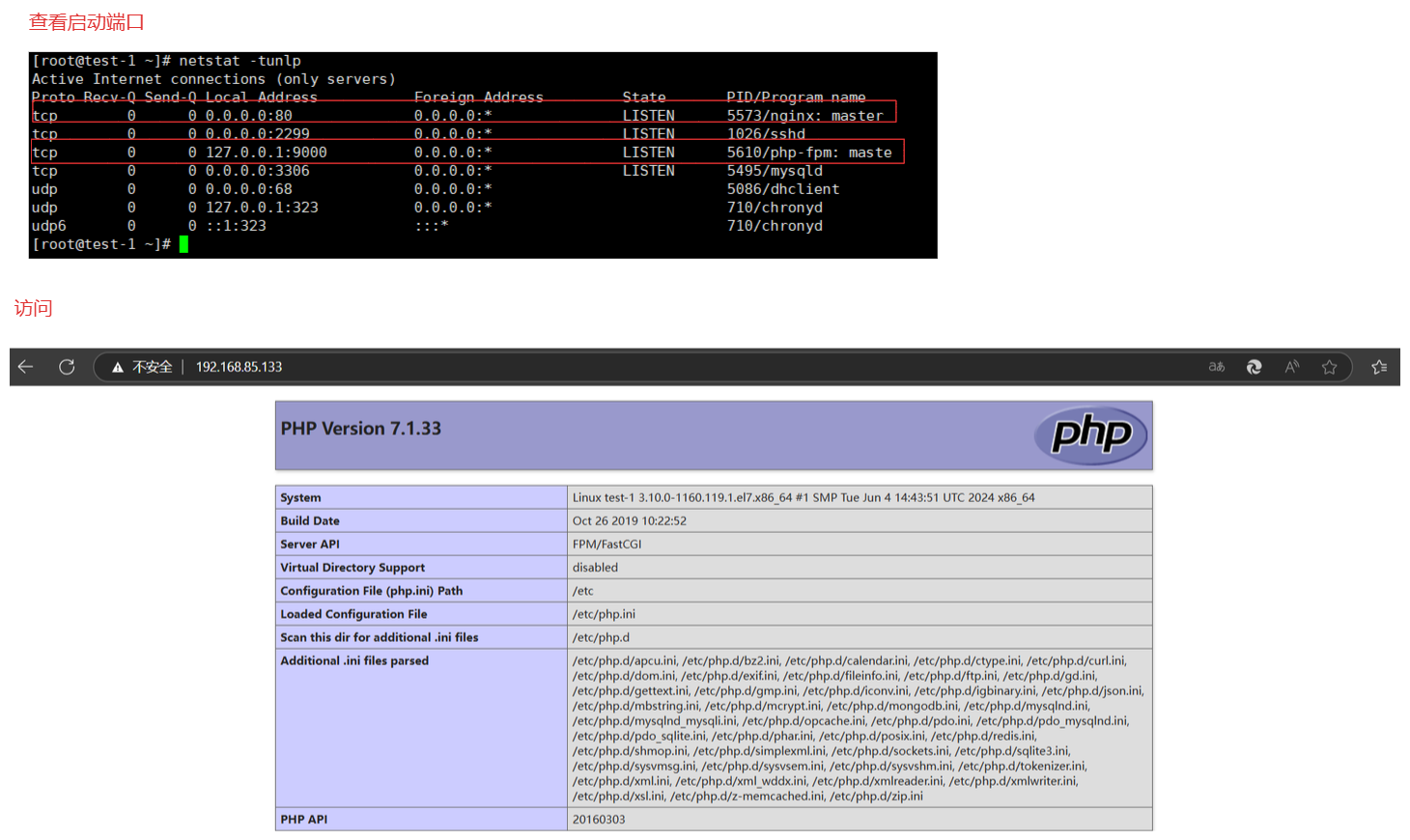
Task: Select 5495/mysqld process entry
Action: (775, 171)
